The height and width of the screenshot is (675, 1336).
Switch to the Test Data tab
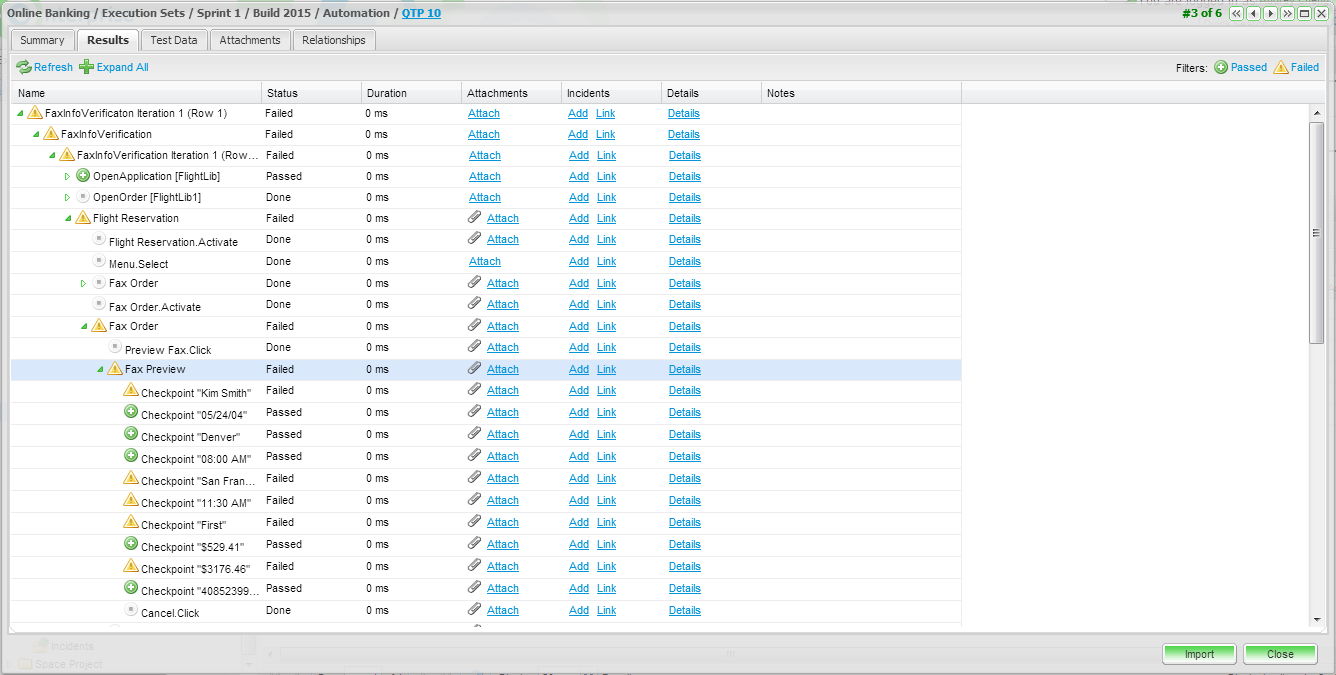click(x=174, y=40)
